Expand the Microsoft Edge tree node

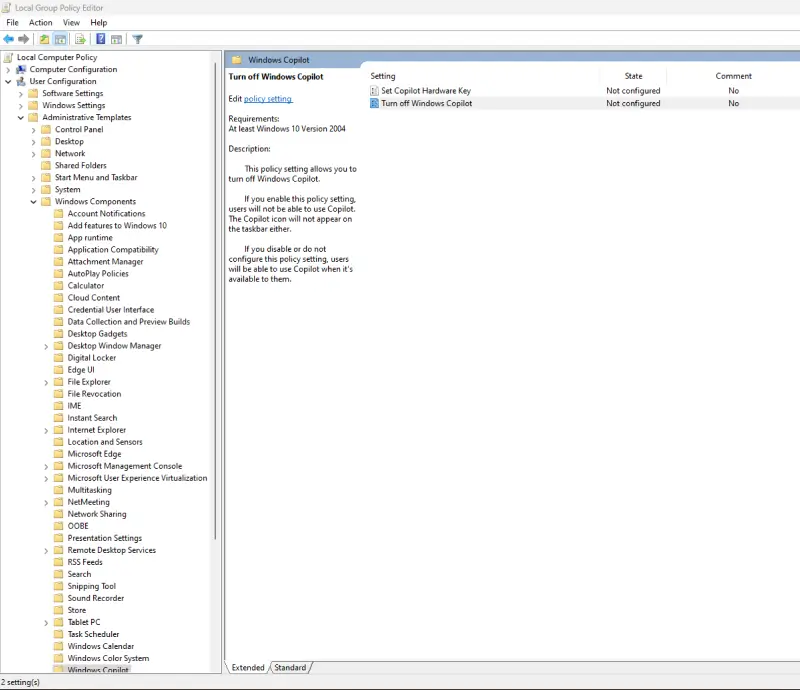coord(44,453)
